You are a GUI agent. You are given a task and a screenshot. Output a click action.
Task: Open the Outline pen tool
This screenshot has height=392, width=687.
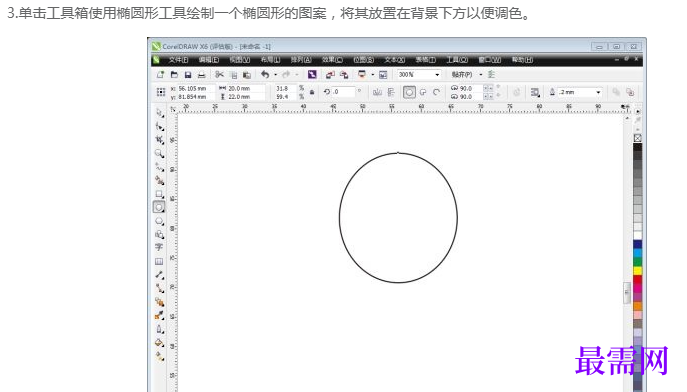(159, 329)
